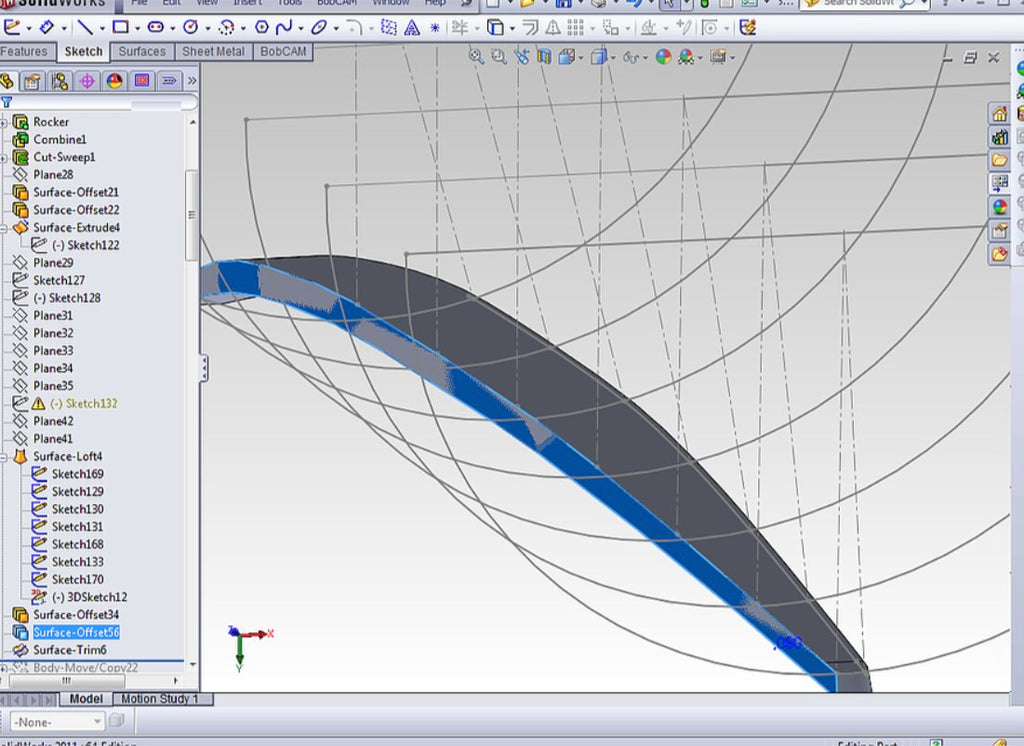Select the Spline tool
The image size is (1024, 746).
point(283,28)
